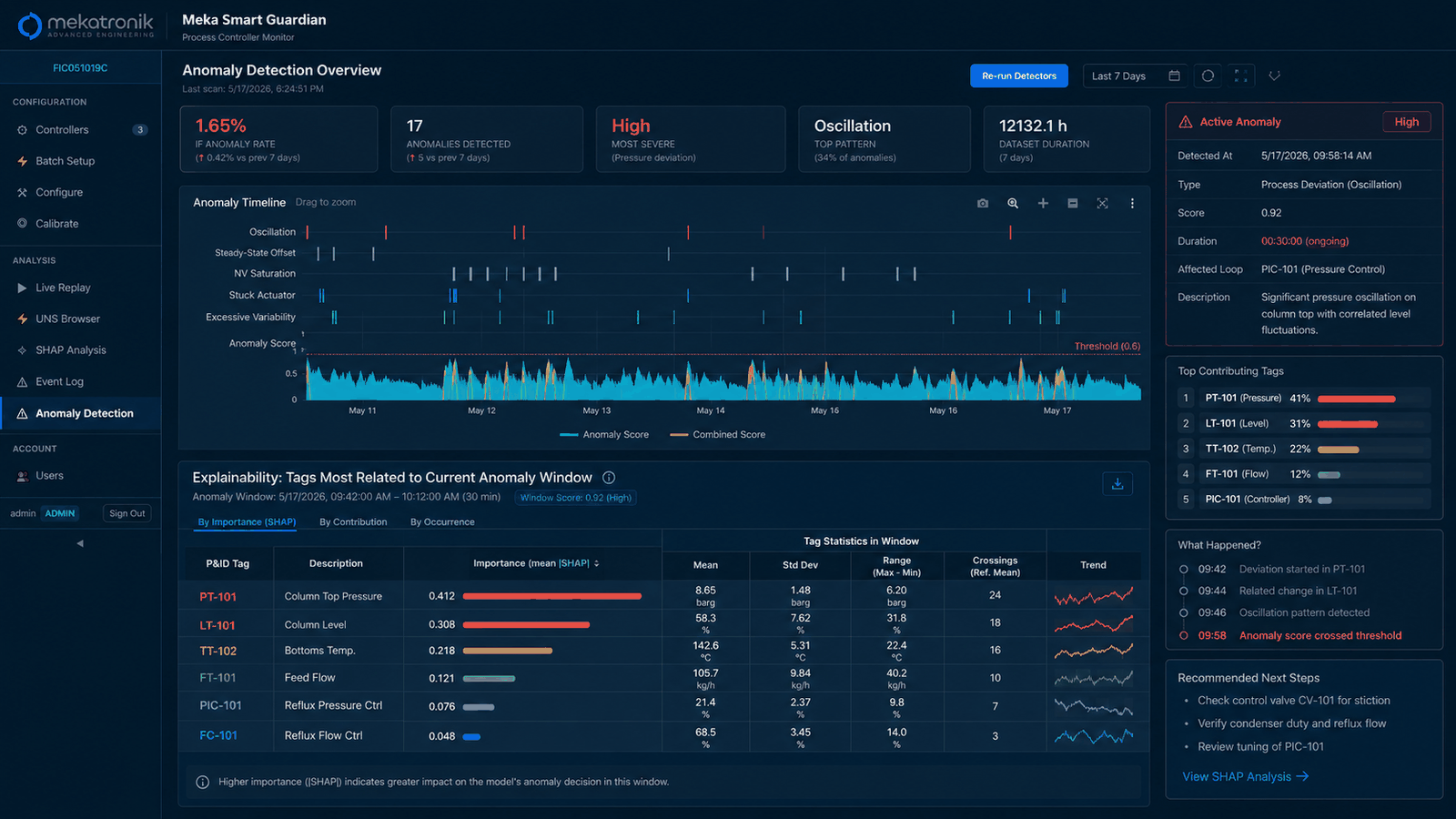Zoom out on timeline with minus icon
This screenshot has width=1456, height=819.
pos(1073,203)
